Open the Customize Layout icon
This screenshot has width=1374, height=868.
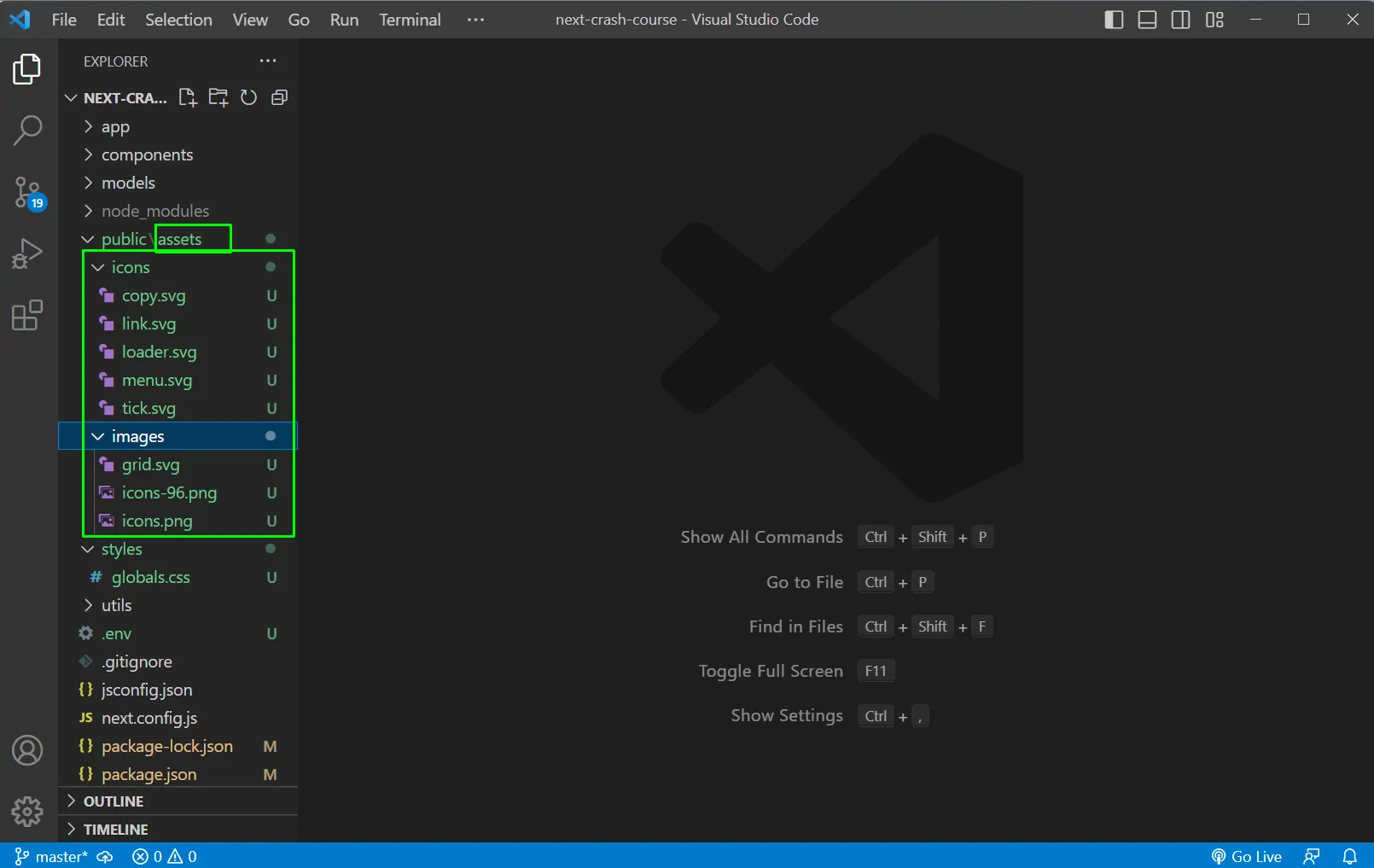click(1214, 20)
